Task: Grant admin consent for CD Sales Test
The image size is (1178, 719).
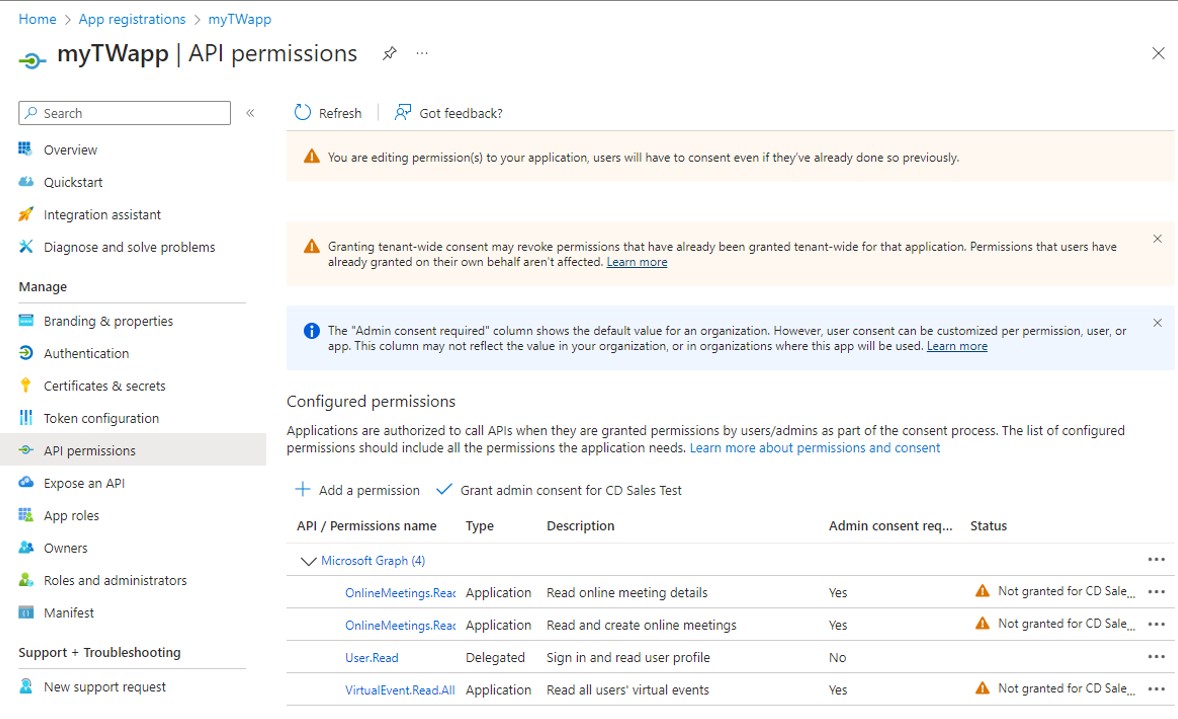Action: (x=559, y=490)
